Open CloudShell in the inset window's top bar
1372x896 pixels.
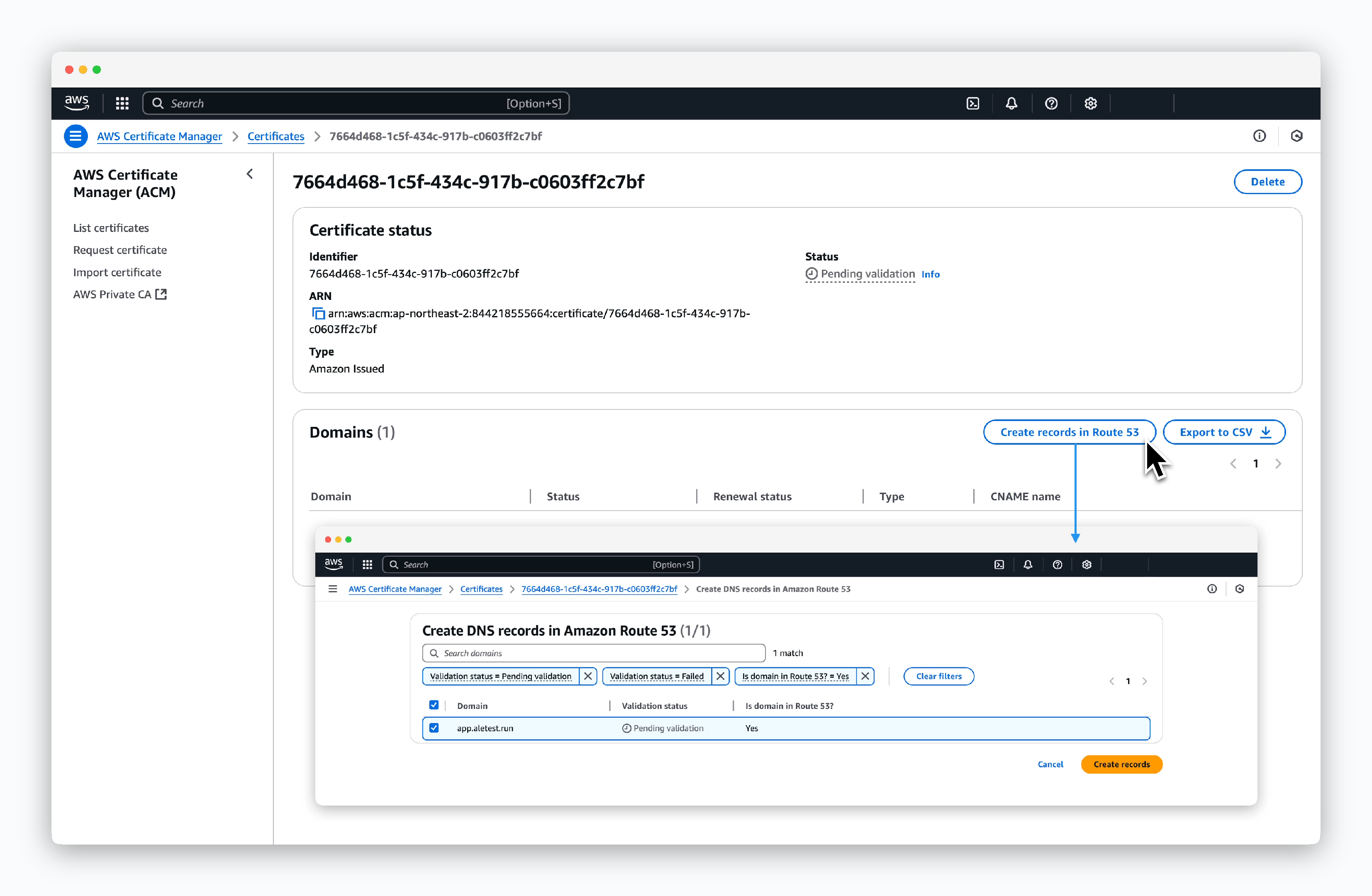click(999, 565)
